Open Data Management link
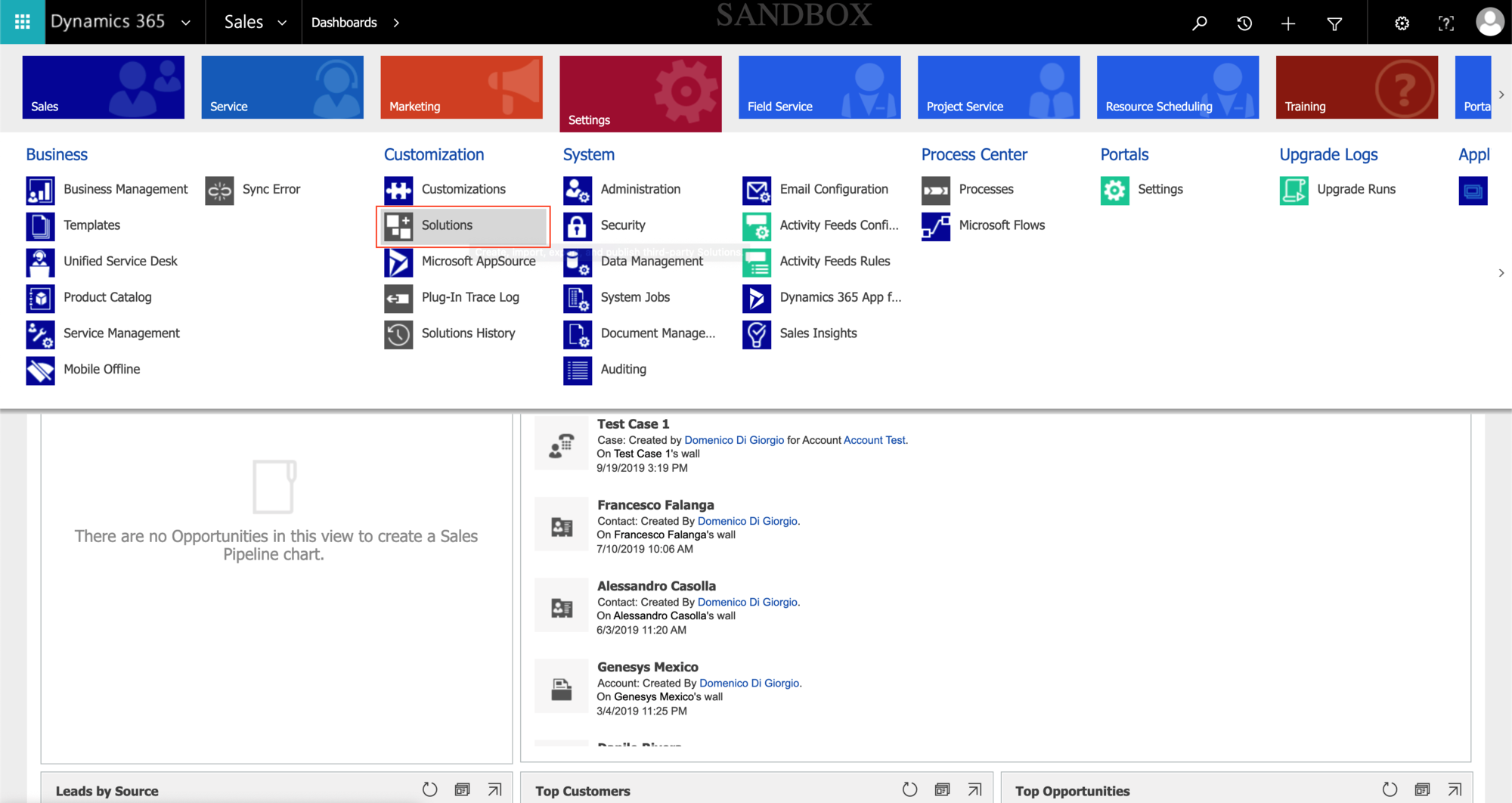 pos(652,262)
